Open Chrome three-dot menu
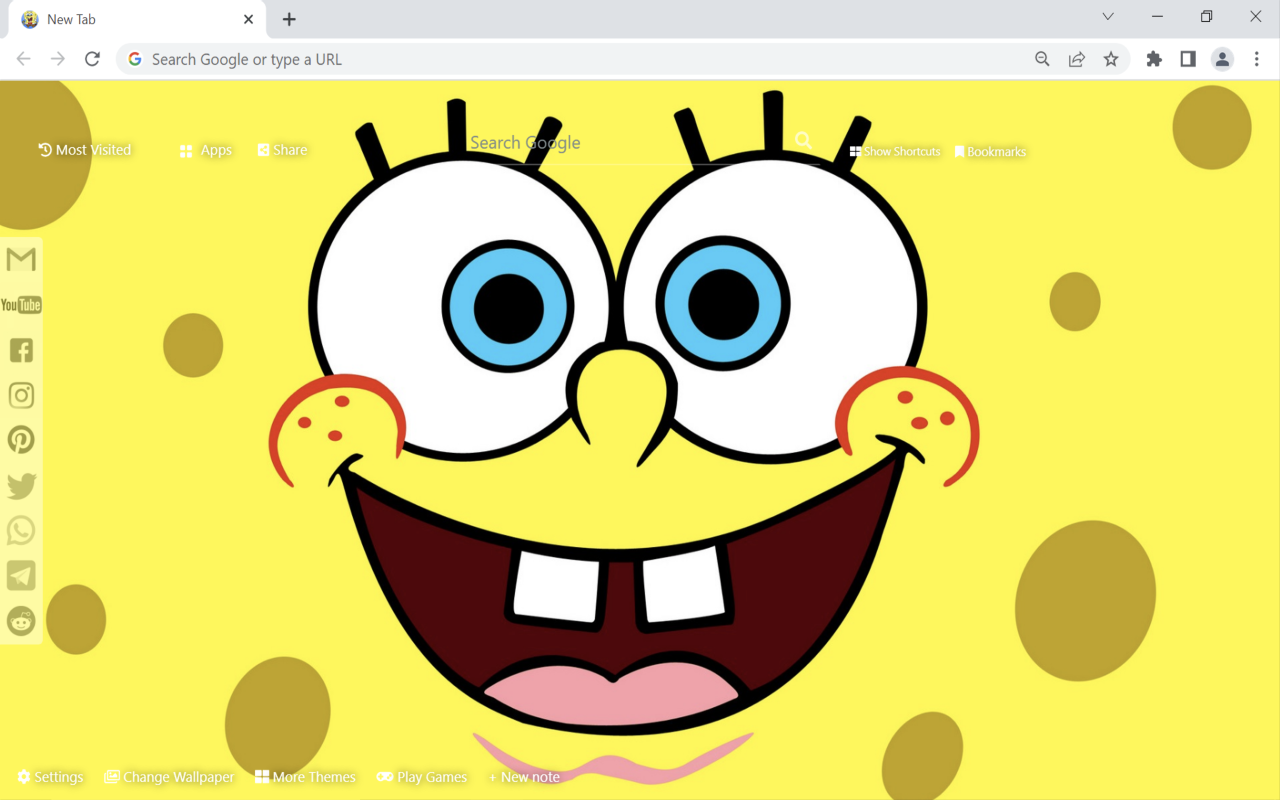This screenshot has height=800, width=1280. 1257,59
